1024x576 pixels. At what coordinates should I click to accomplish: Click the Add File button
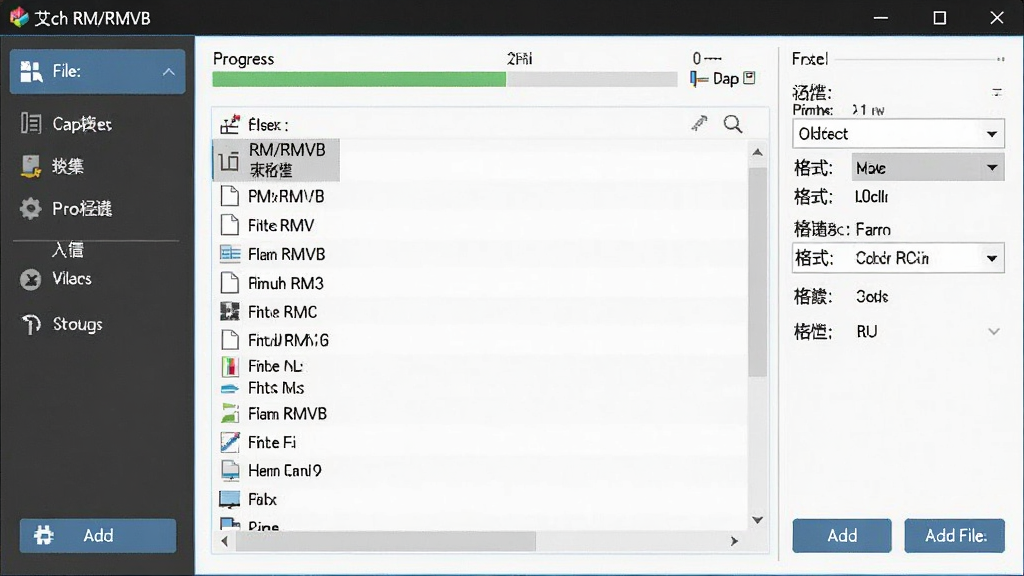(x=954, y=536)
